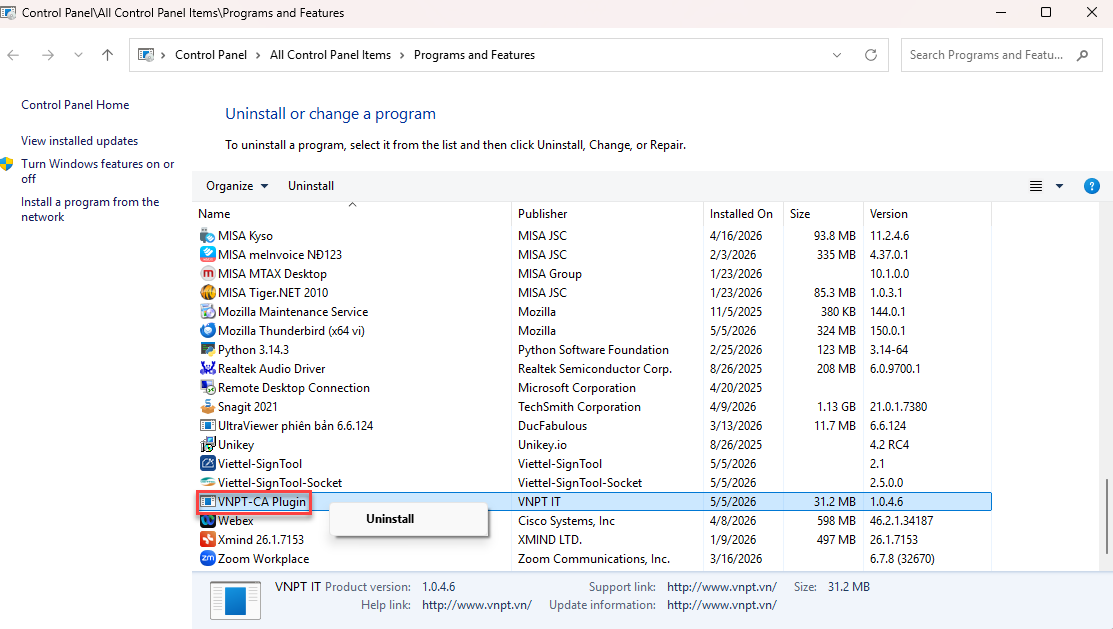Open the help question mark icon
1113x629 pixels.
[x=1092, y=186]
